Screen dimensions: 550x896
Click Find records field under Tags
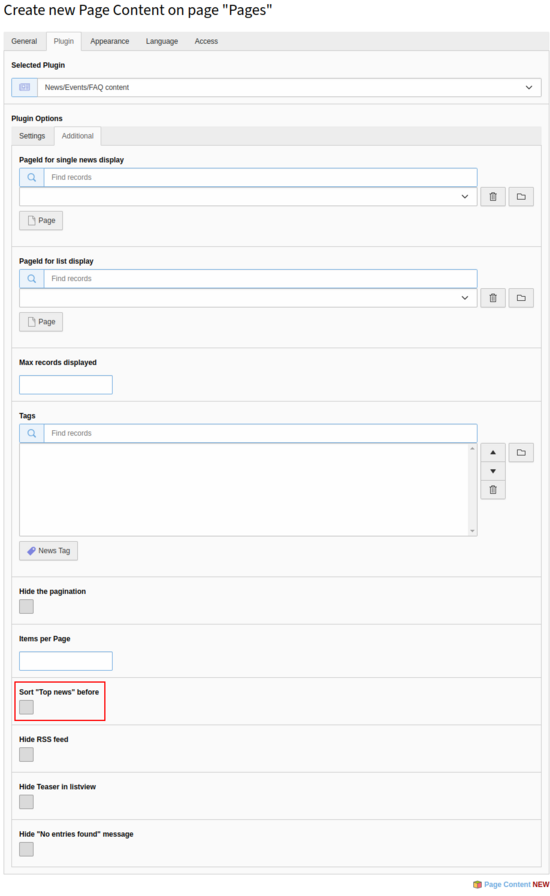click(x=260, y=433)
